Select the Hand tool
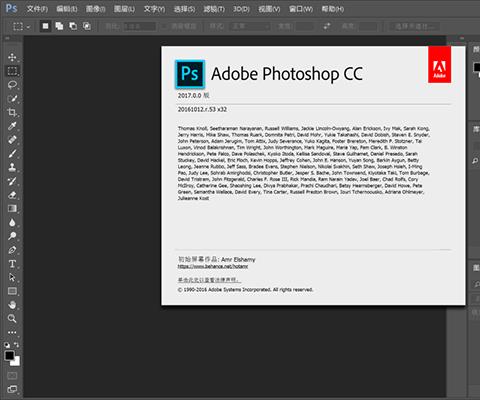The width and height of the screenshot is (480, 400). [12, 305]
